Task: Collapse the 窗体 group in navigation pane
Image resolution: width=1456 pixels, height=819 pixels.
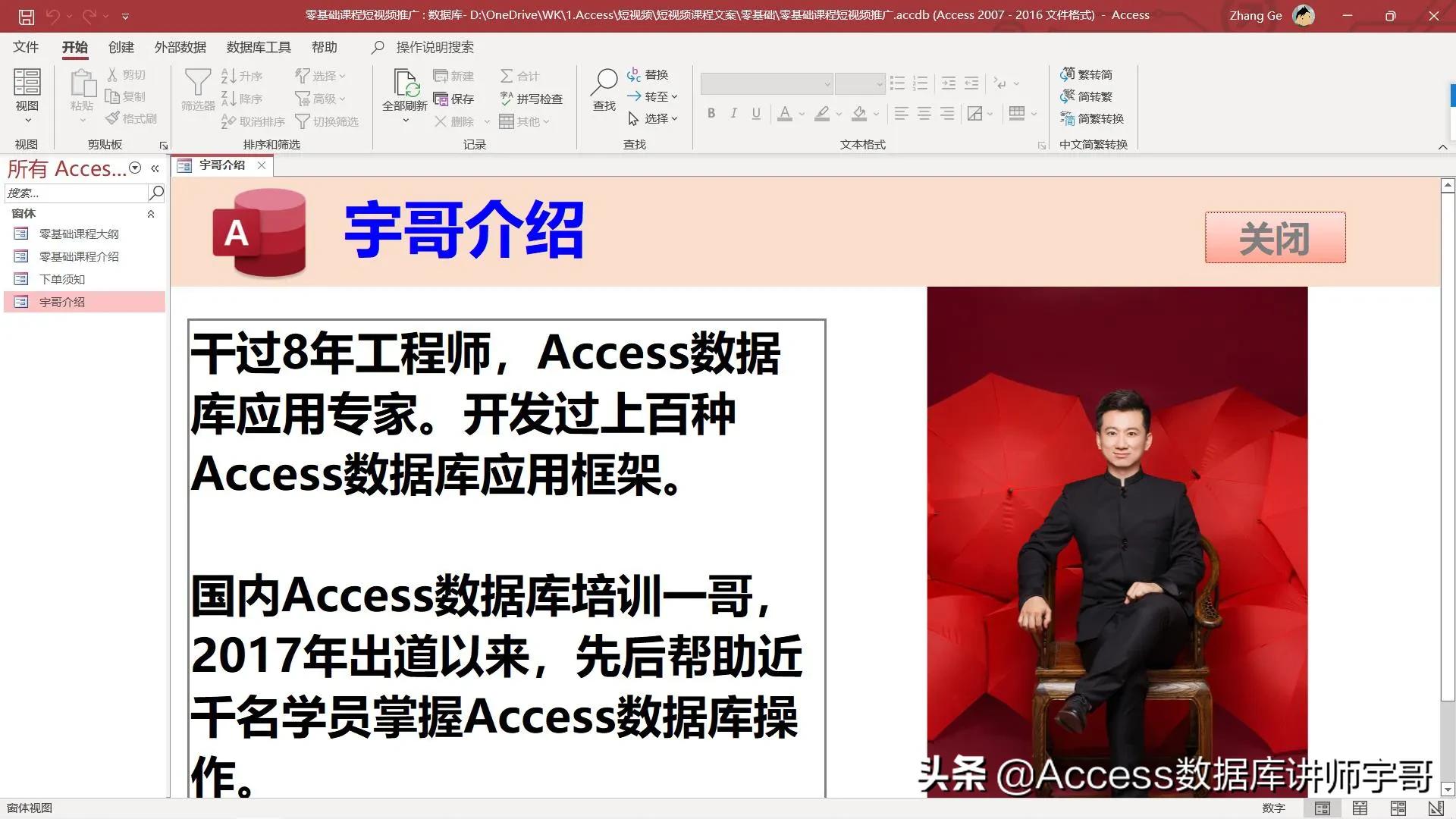Action: 149,214
